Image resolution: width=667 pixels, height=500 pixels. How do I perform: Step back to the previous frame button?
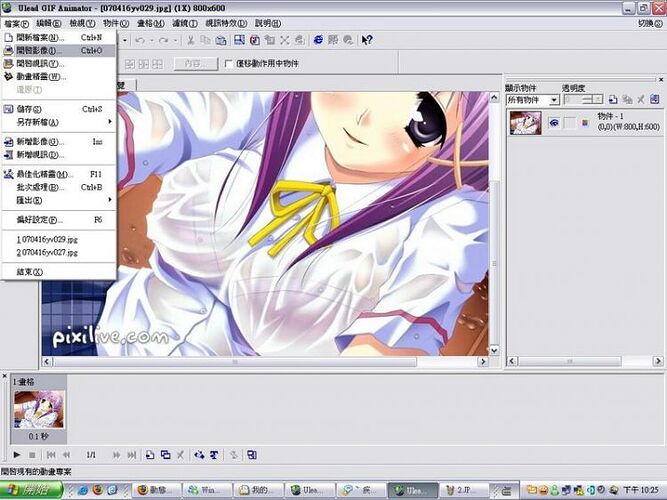pos(66,455)
